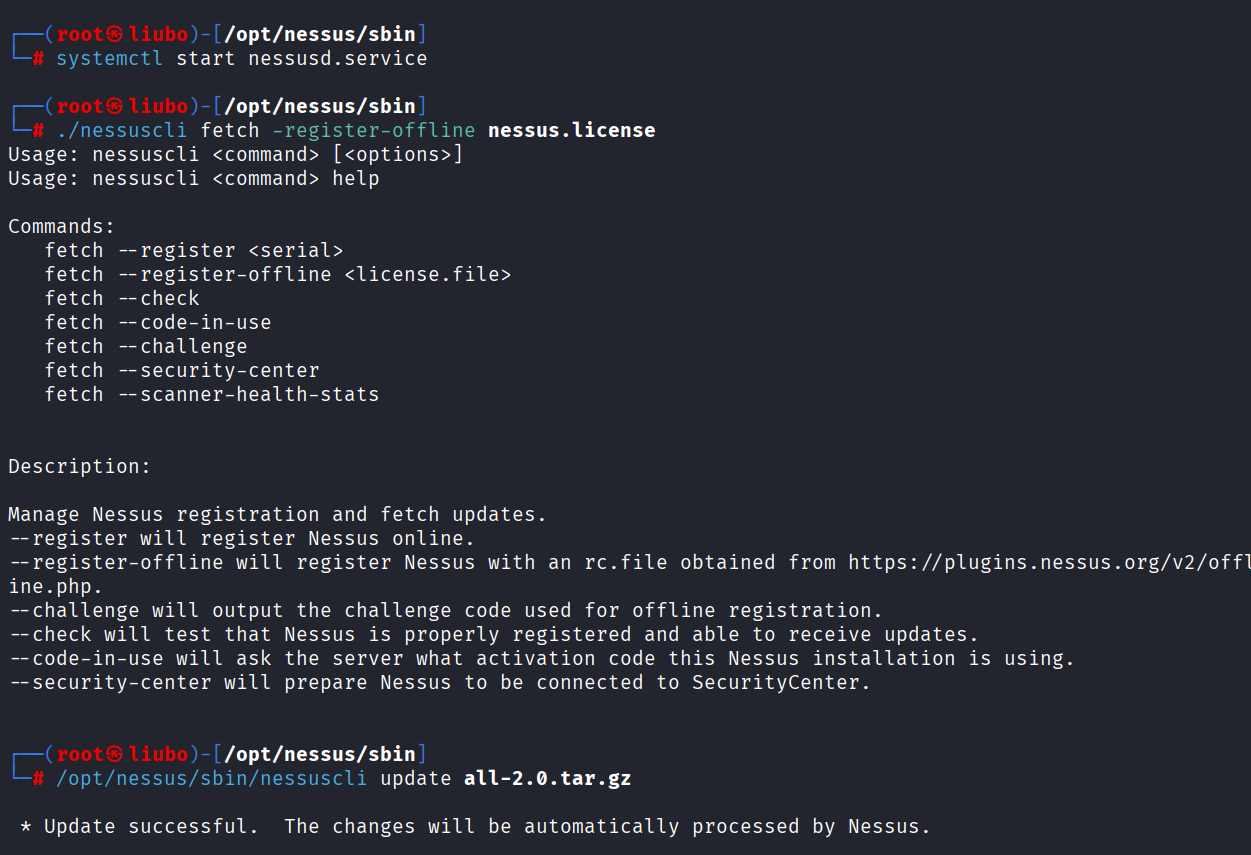The width and height of the screenshot is (1251, 855).
Task: Click the "fetch --register <serial>" line
Action: click(194, 251)
